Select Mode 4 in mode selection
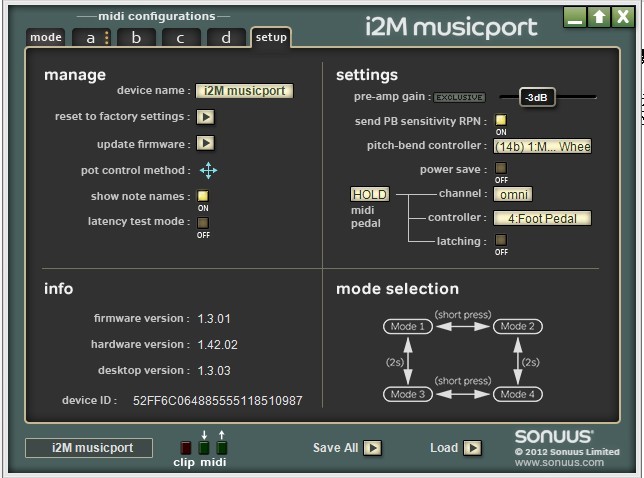Screen dimensions: 644x478 pyautogui.click(x=518, y=395)
